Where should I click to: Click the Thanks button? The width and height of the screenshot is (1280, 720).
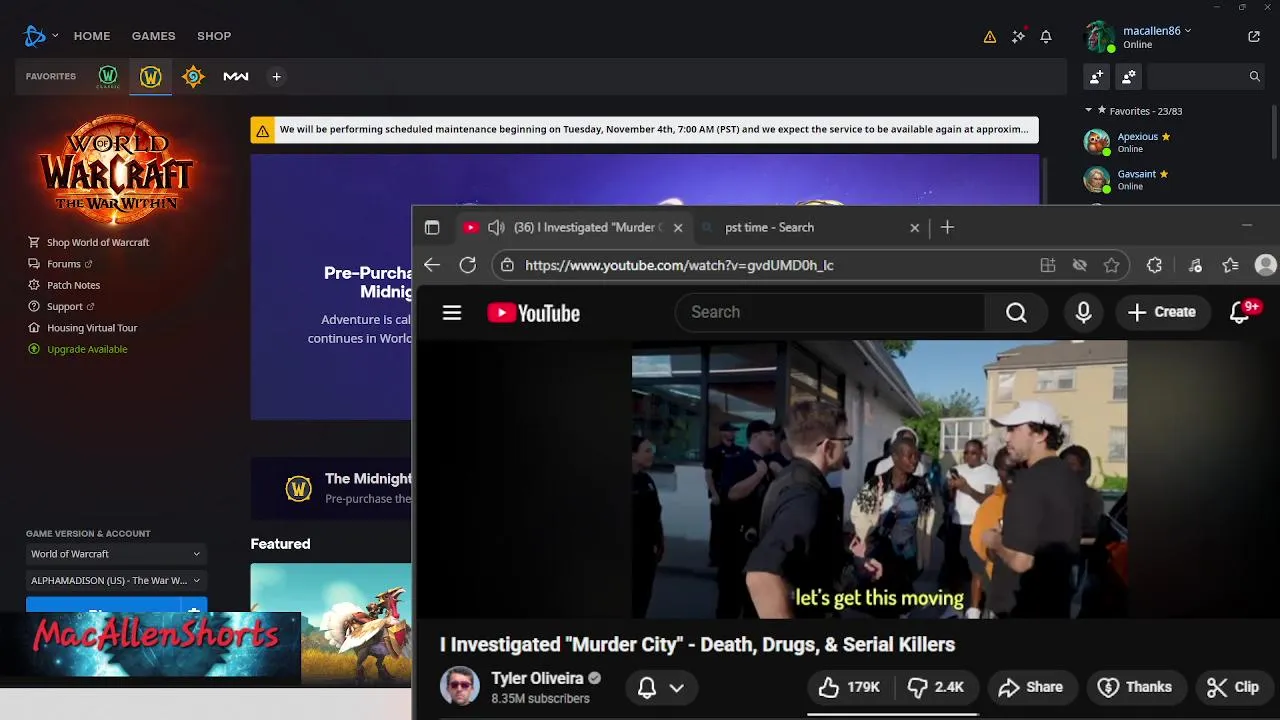point(1135,688)
